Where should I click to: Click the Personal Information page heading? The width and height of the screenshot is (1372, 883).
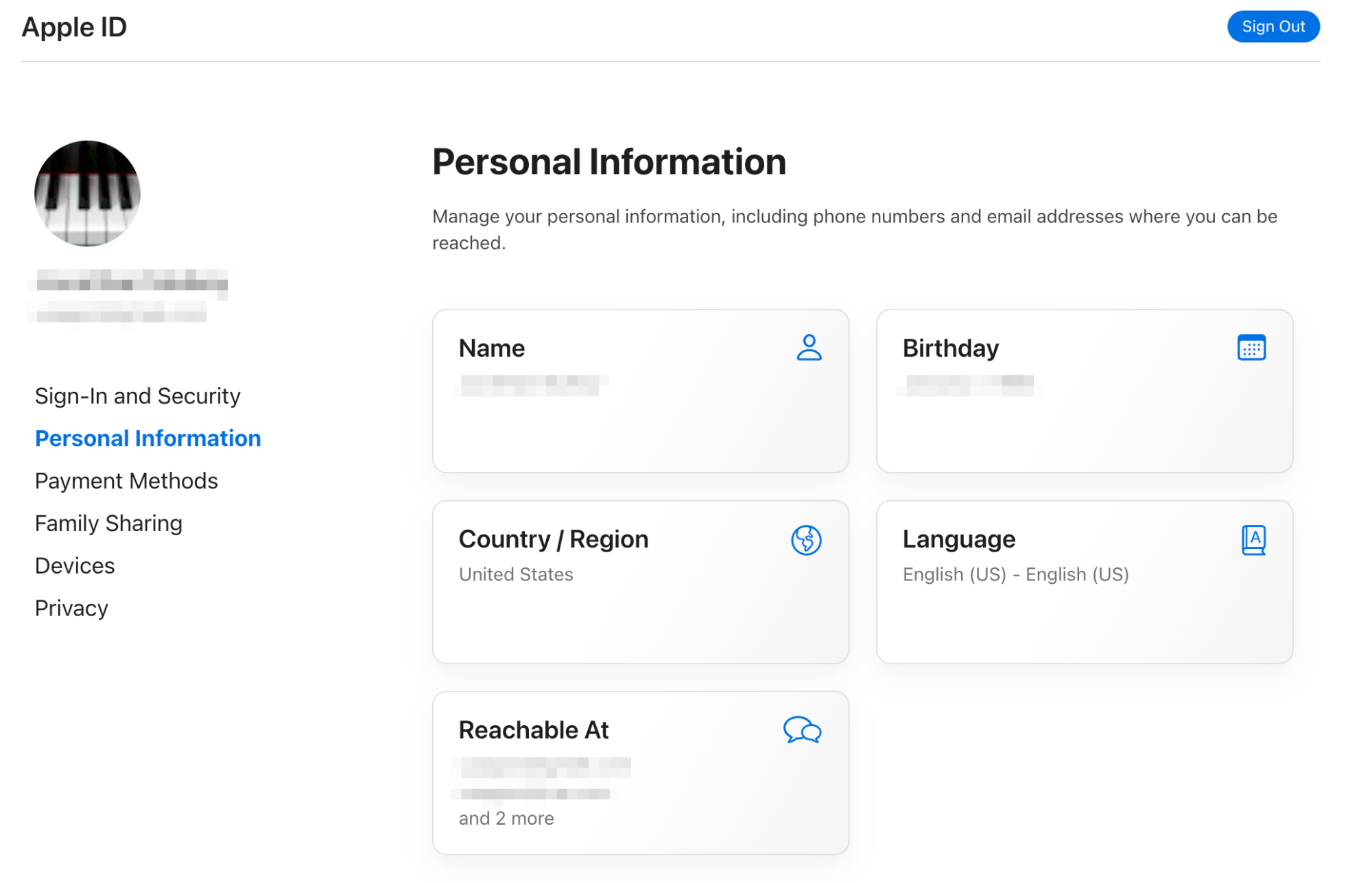(609, 162)
